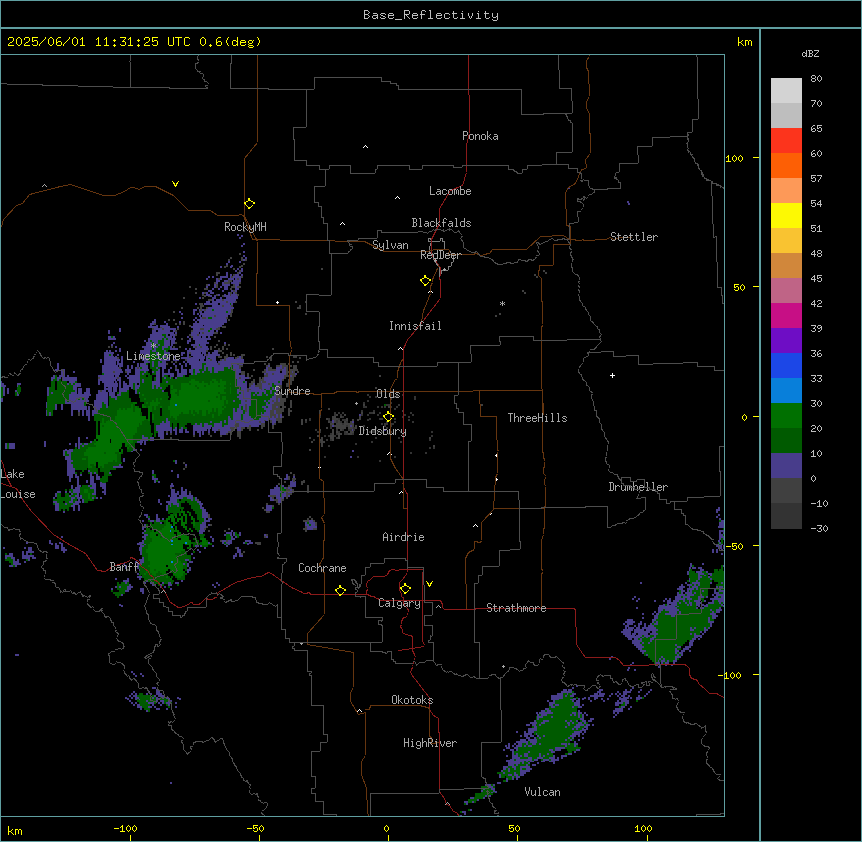Click the slate purple legend swatch between 10 and 0
This screenshot has width=862, height=842.
[x=786, y=466]
